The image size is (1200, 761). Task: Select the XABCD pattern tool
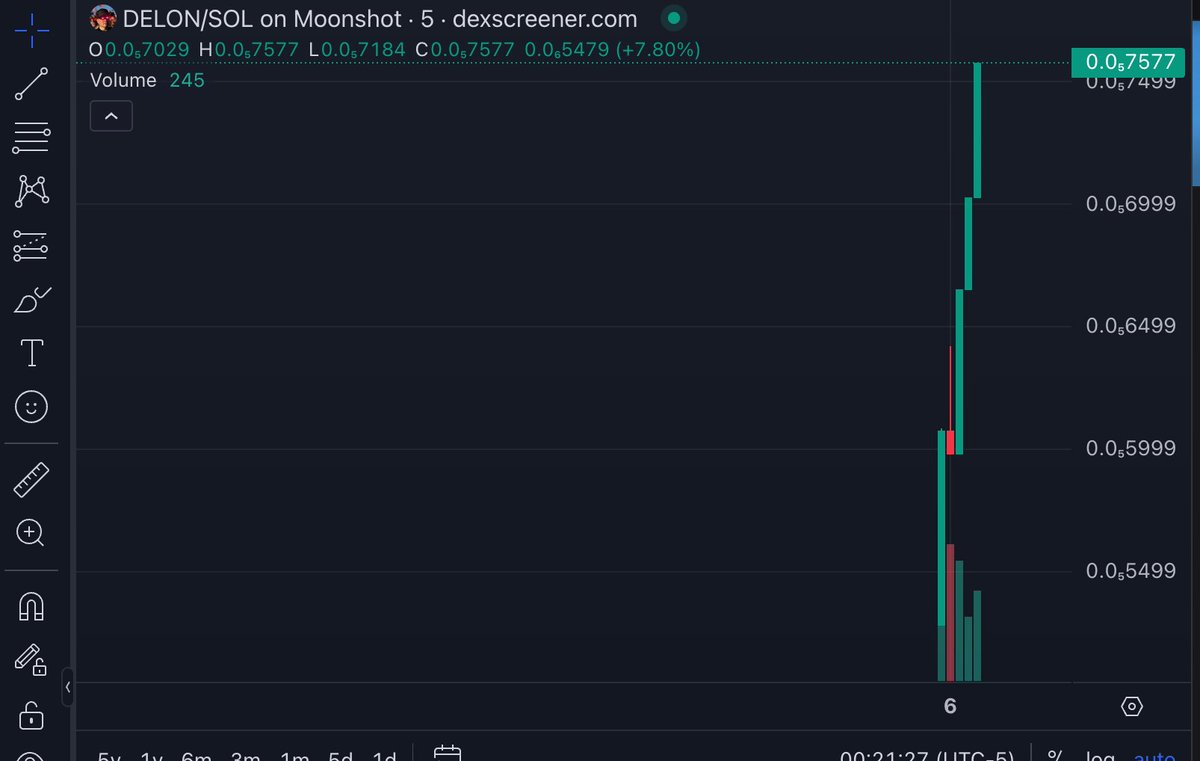point(31,190)
